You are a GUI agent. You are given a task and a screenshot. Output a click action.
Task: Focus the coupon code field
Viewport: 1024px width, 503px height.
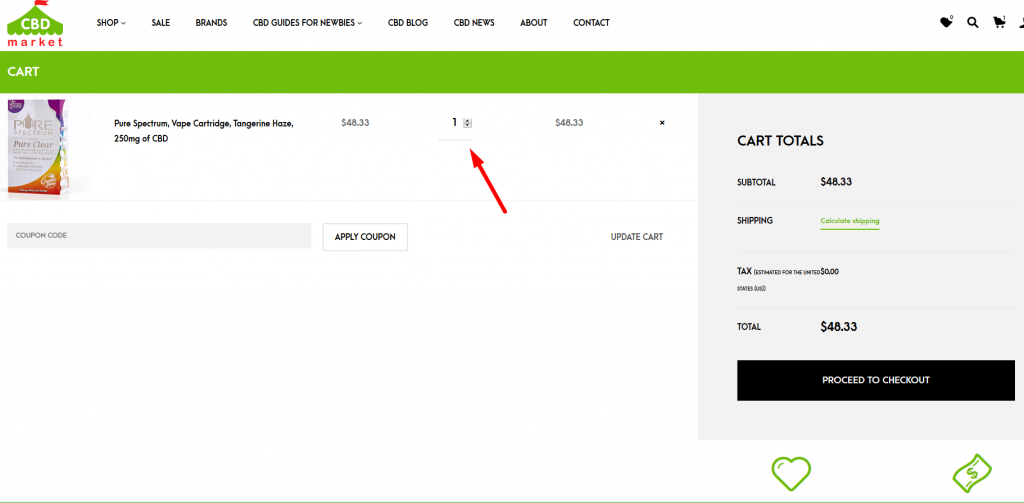pyautogui.click(x=159, y=236)
